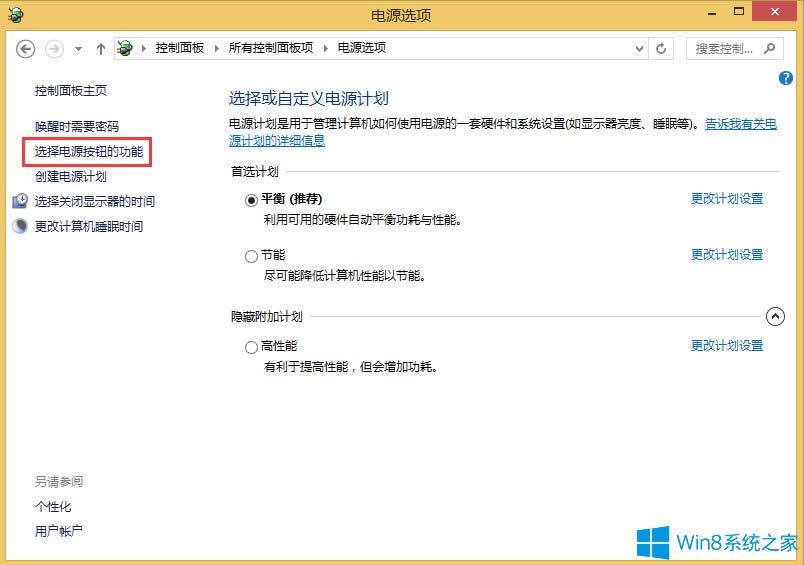Open 个性化 under 另请参阅
This screenshot has height=565, width=804.
53,507
